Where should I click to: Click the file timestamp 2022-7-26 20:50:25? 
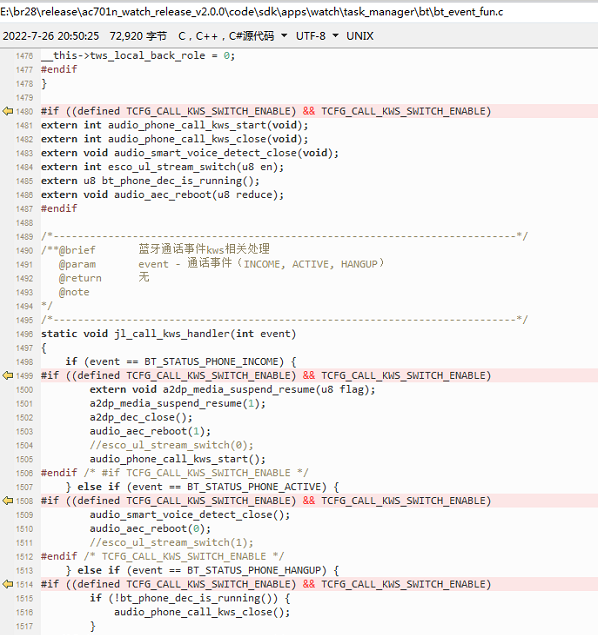point(51,36)
